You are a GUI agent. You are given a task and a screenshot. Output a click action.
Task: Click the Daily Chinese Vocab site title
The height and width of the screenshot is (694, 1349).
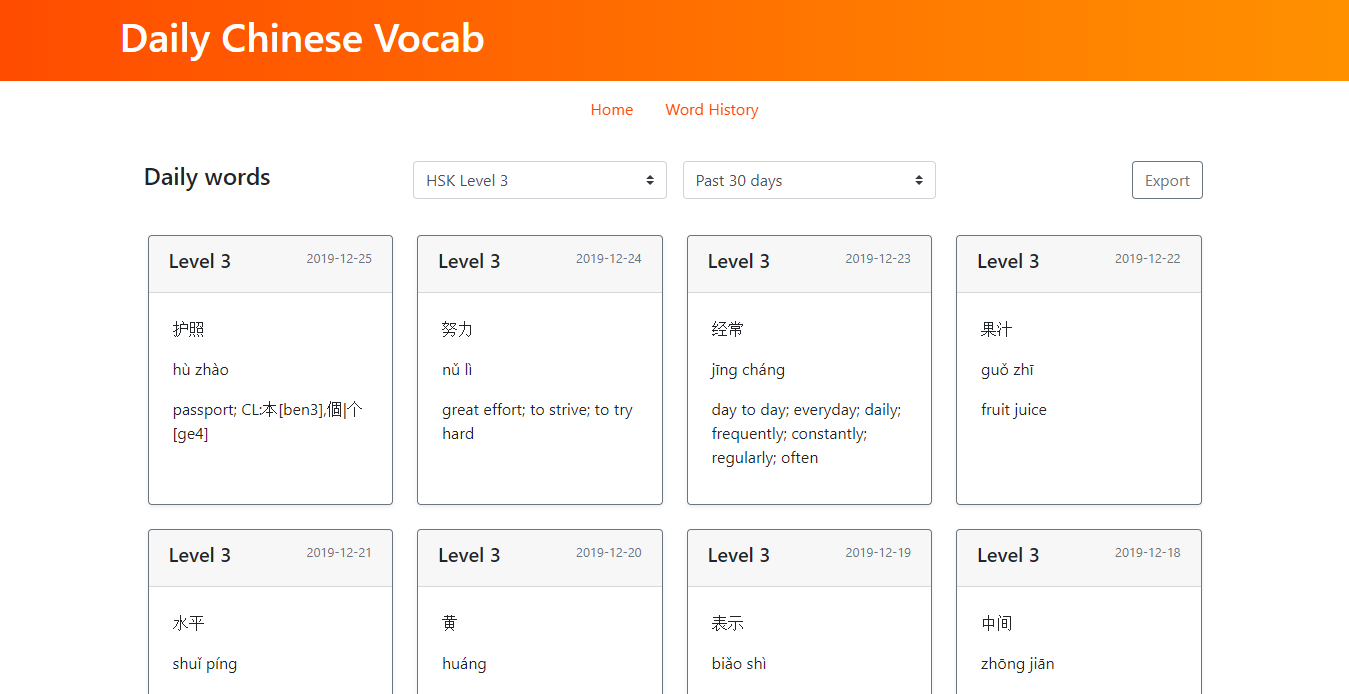click(302, 39)
